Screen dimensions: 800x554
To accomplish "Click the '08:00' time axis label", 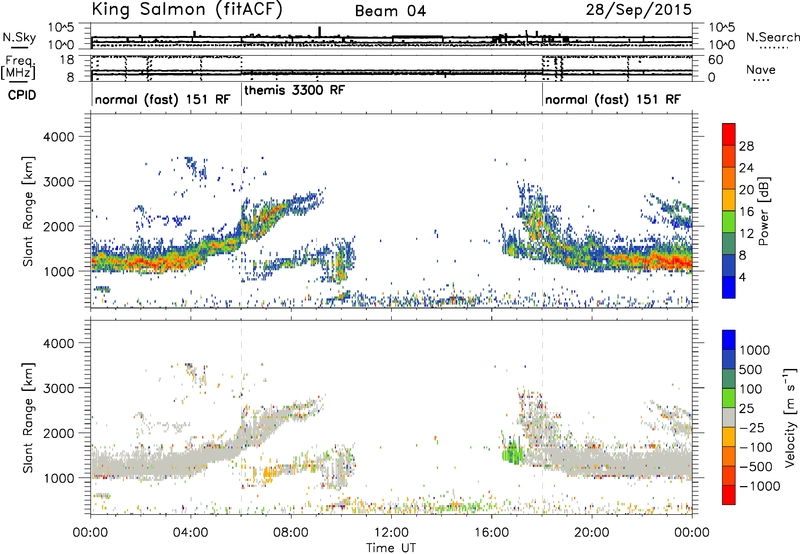I will tap(291, 533).
